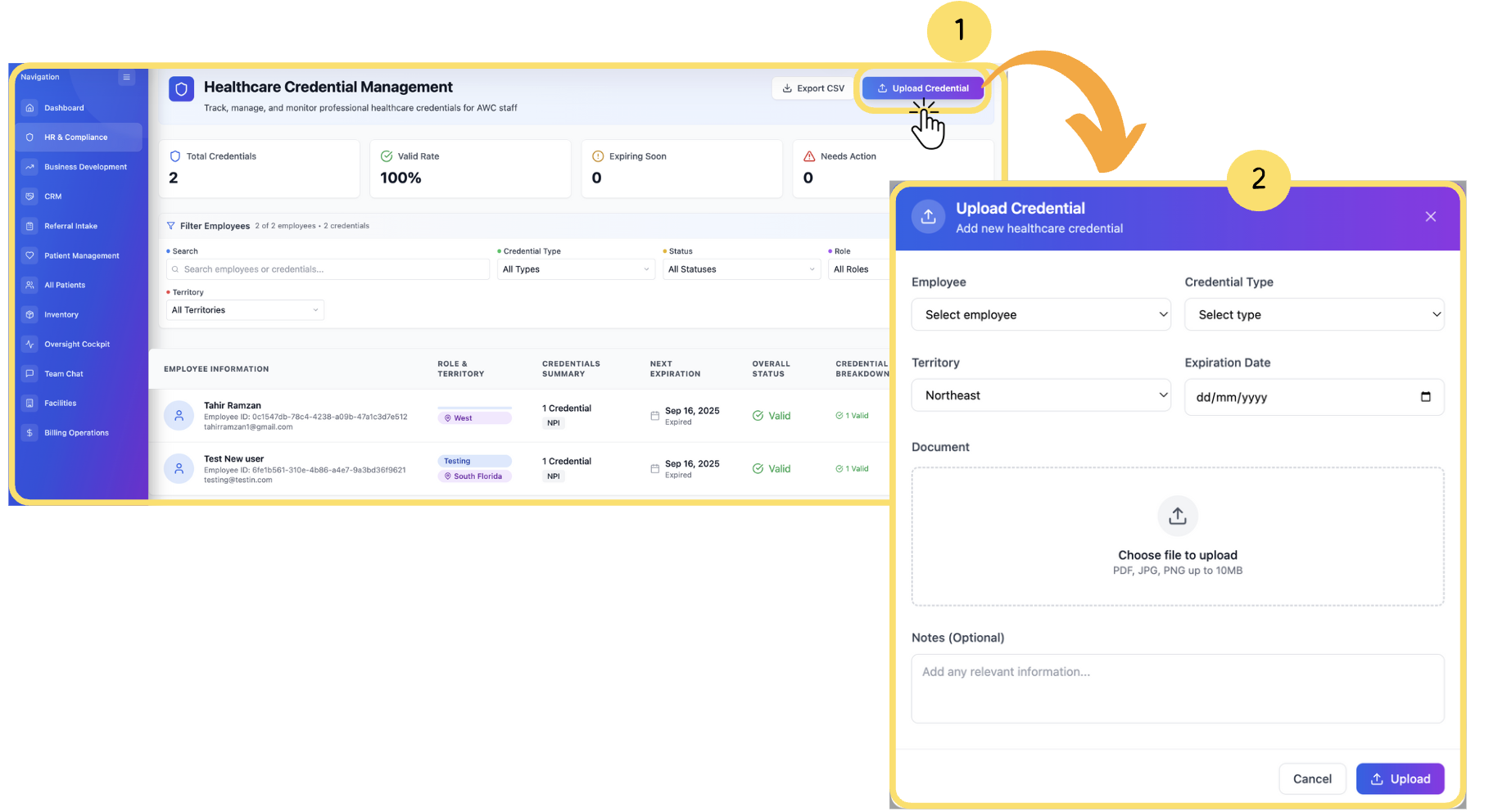
Task: Open the Northeast territory dropdown
Action: click(1040, 395)
